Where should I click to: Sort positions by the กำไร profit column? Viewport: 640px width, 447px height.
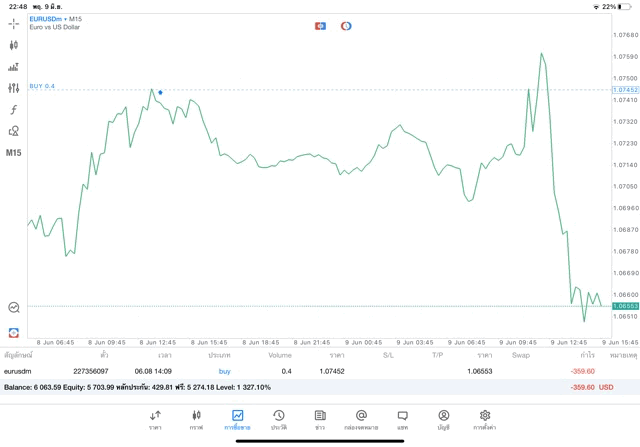pos(586,355)
